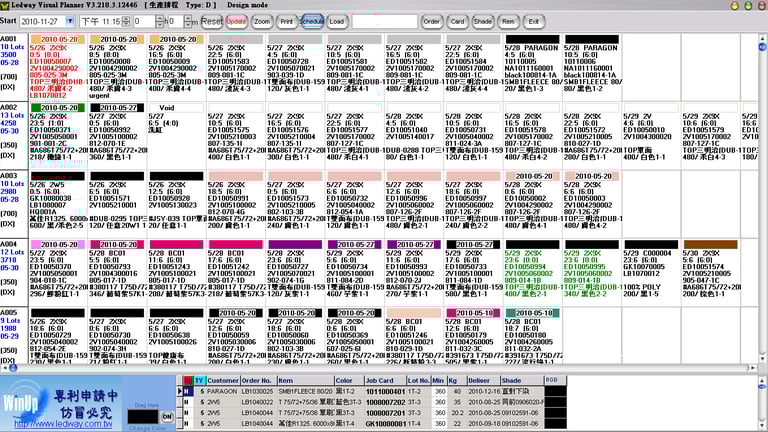768x432 pixels.
Task: Click the Zoom toolbar button
Action: (x=262, y=22)
